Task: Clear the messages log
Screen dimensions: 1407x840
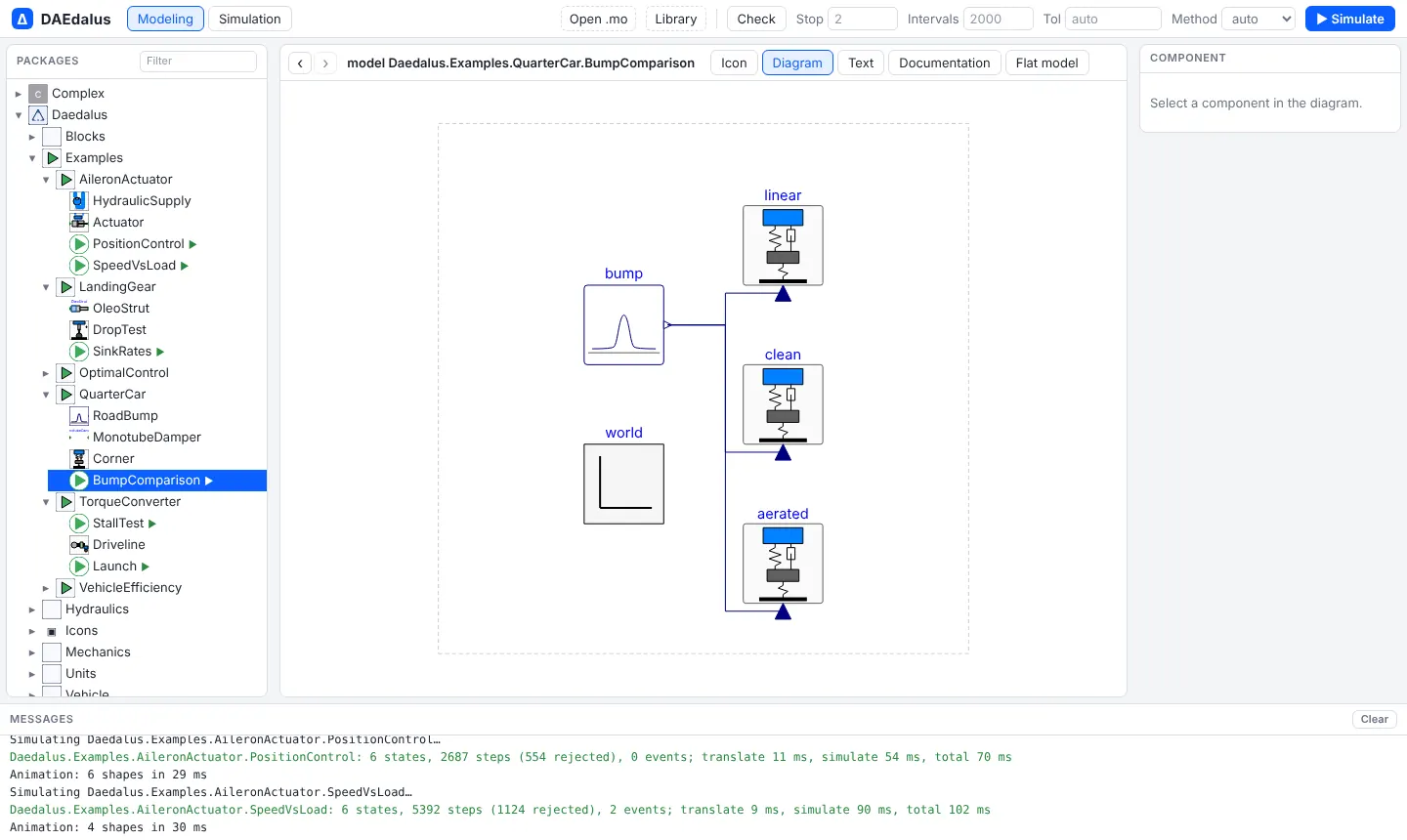Action: [x=1374, y=719]
